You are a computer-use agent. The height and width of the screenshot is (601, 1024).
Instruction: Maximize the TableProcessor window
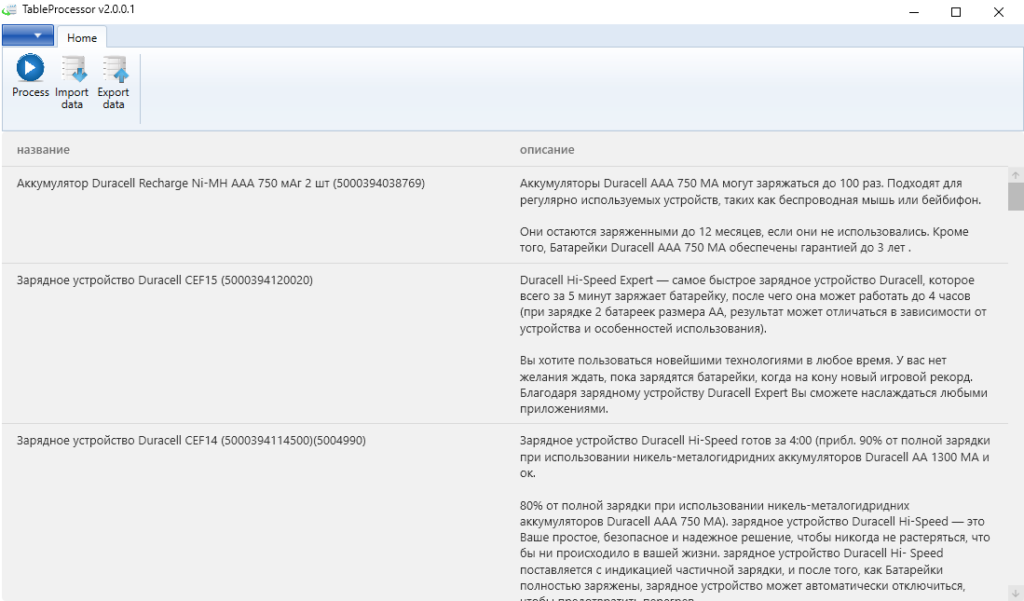955,12
